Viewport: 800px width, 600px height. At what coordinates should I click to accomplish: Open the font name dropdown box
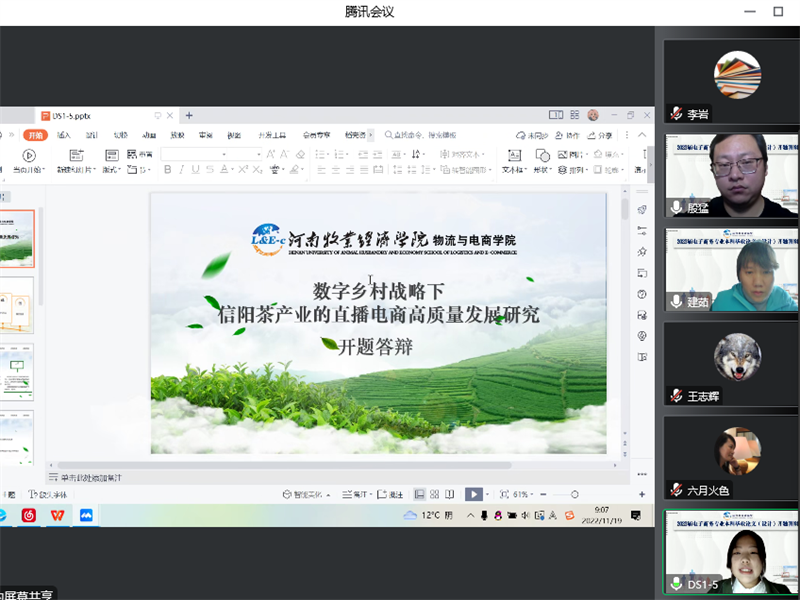point(210,154)
